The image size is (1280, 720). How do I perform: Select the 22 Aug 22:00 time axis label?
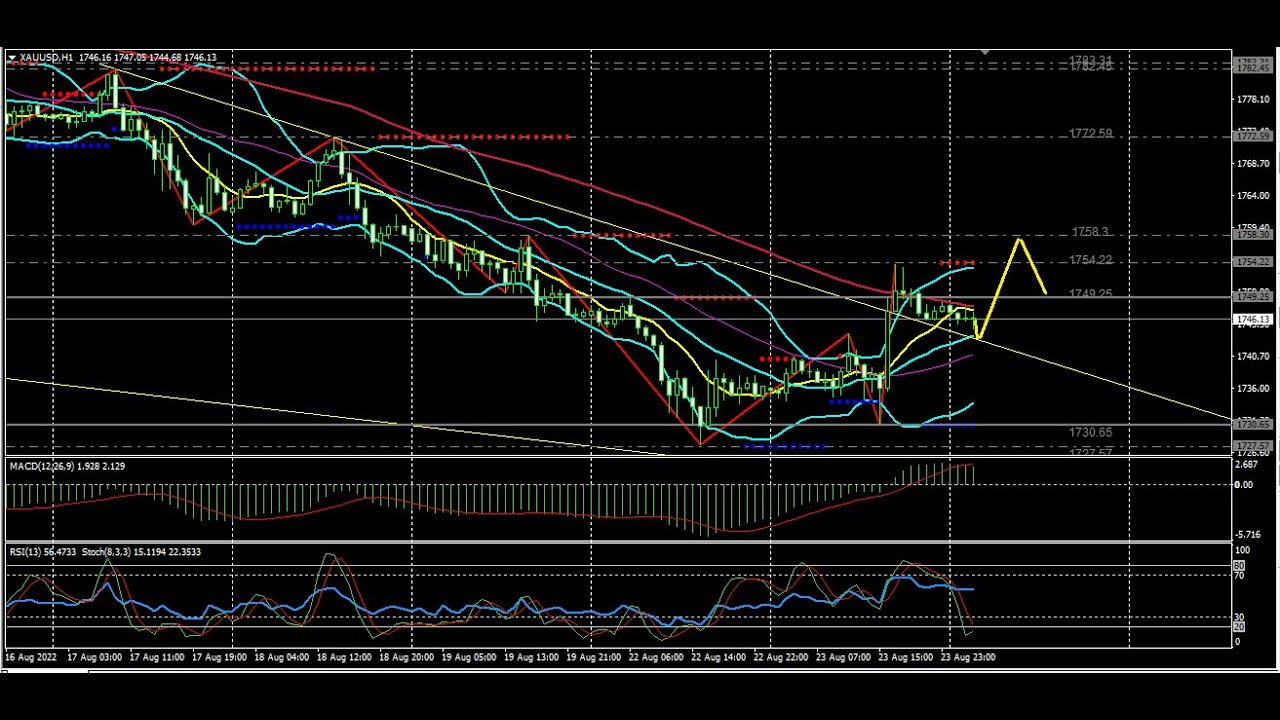click(x=781, y=657)
